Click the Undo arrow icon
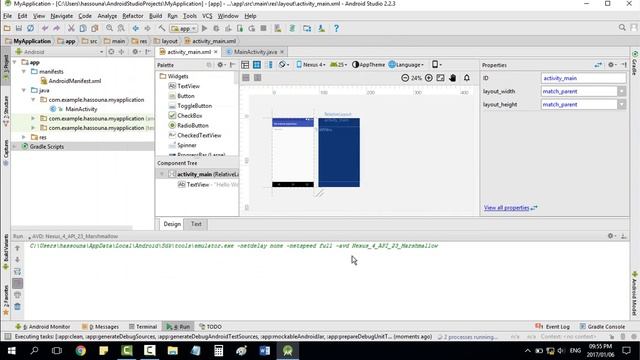 [x=45, y=28]
